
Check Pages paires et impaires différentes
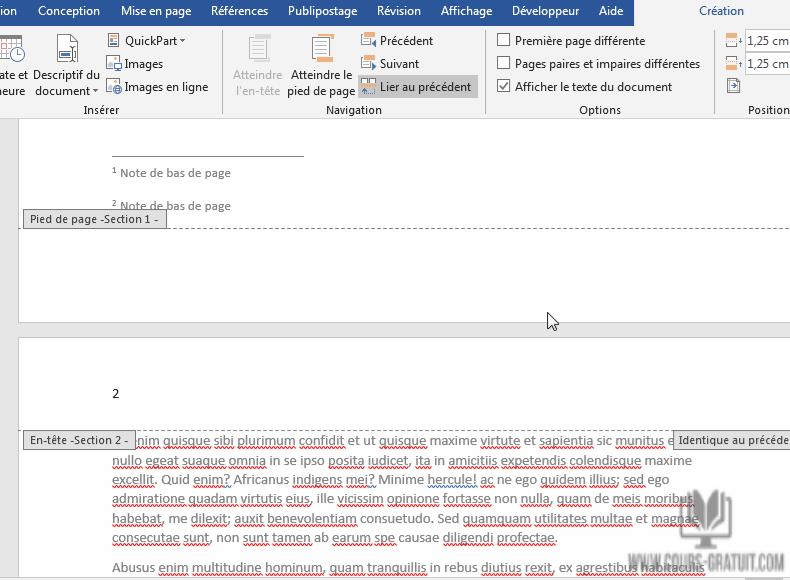coord(504,64)
